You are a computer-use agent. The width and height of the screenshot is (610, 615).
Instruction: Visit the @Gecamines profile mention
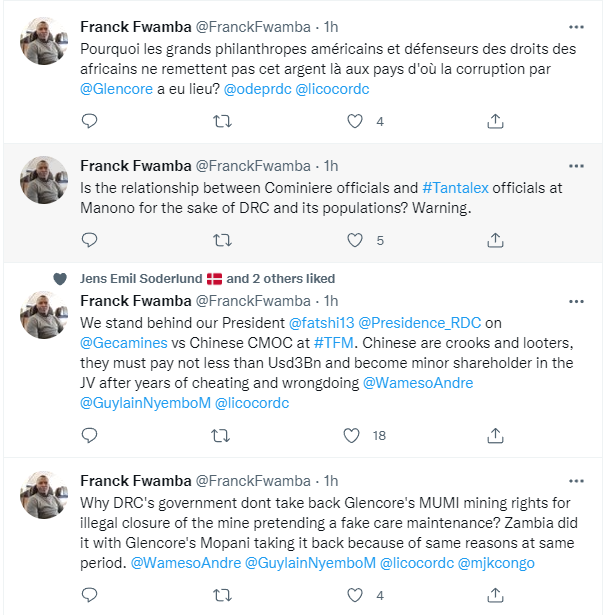tap(124, 343)
